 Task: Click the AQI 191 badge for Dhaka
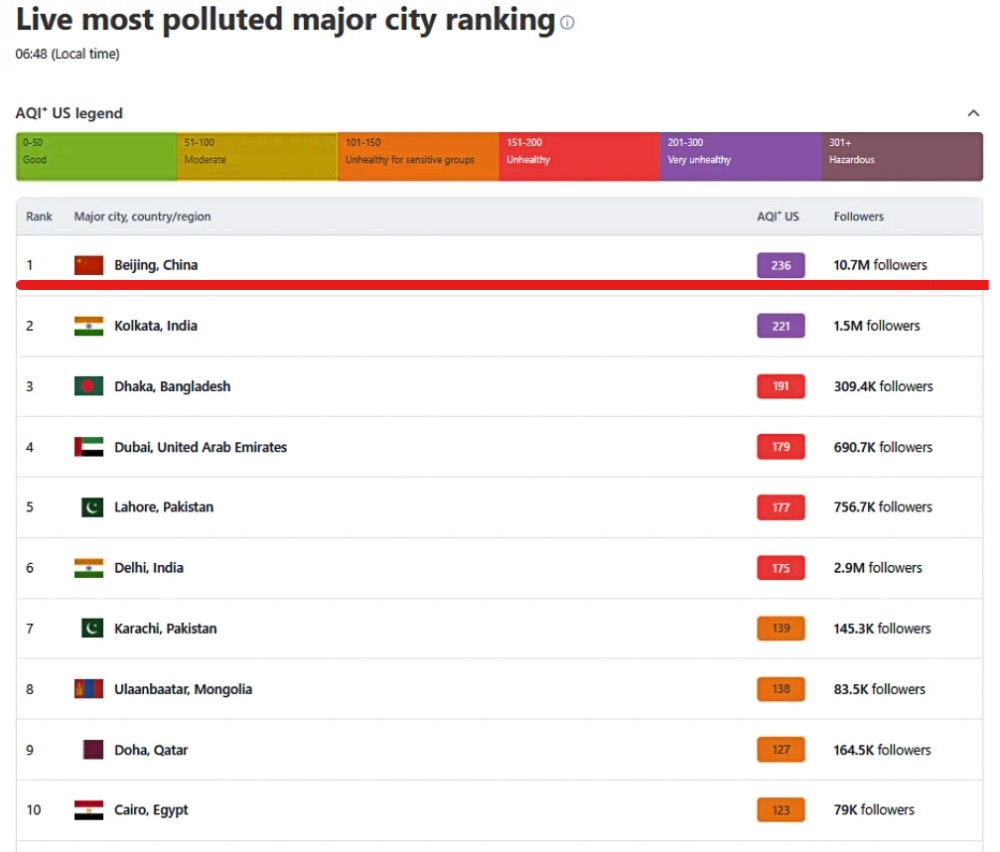tap(780, 386)
